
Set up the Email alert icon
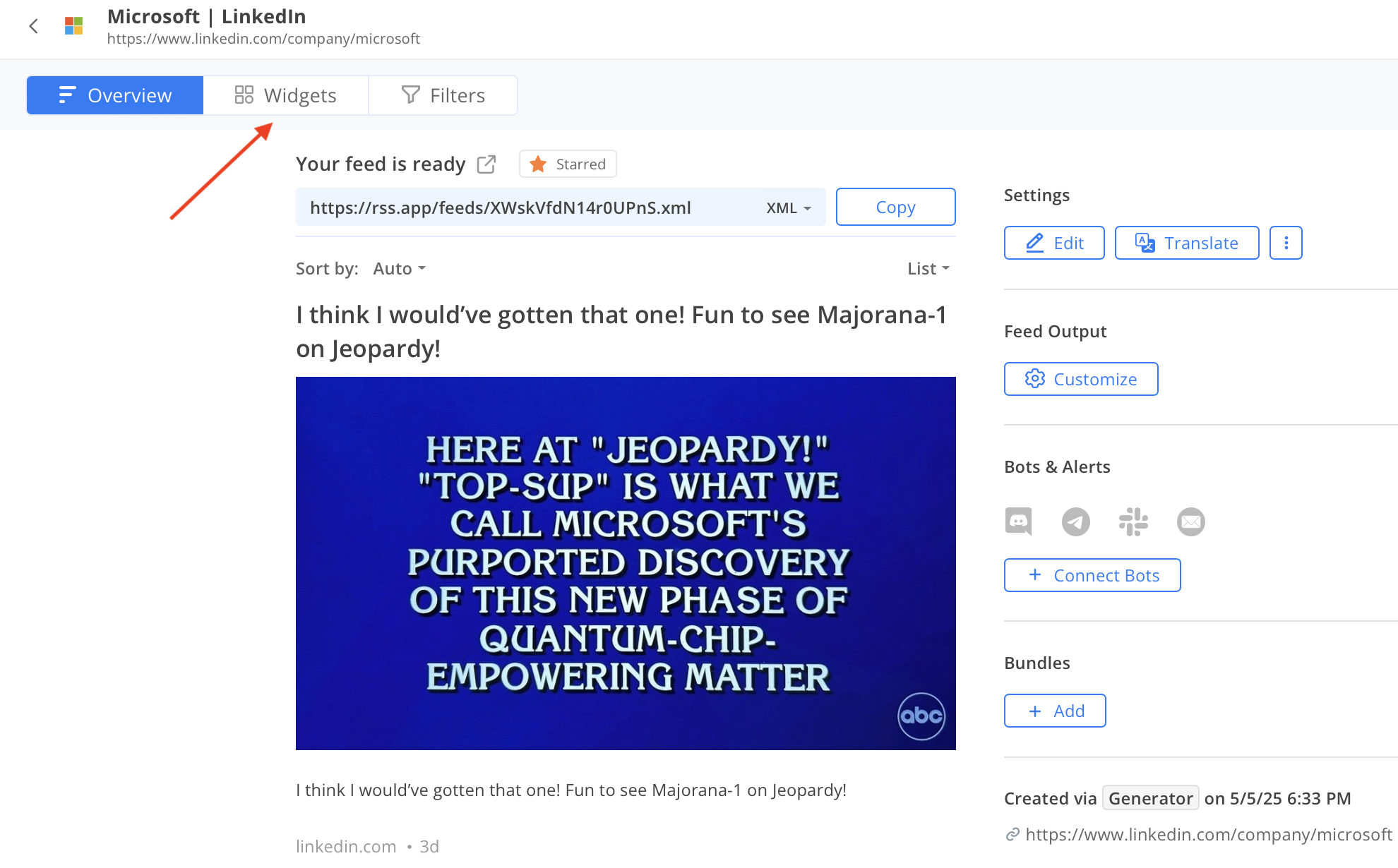pyautogui.click(x=1191, y=522)
